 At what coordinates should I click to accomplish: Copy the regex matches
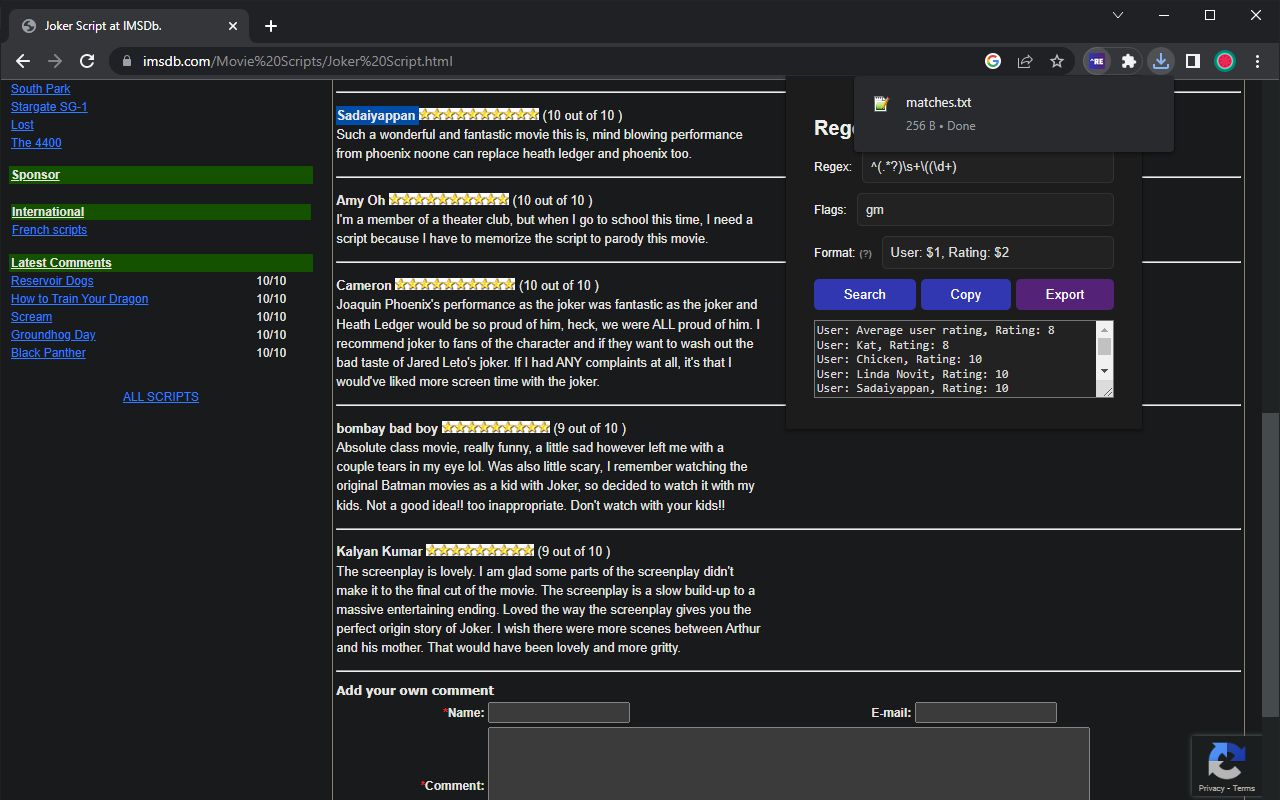point(966,294)
